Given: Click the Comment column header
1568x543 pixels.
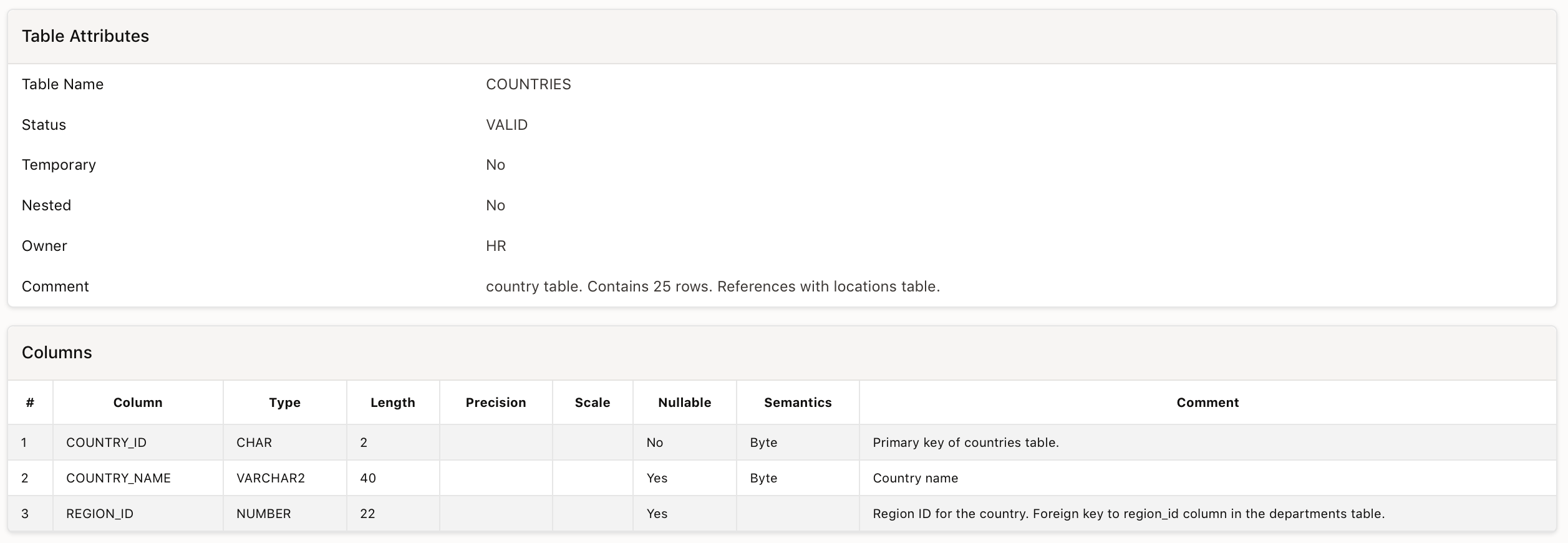Looking at the screenshot, I should click(x=1207, y=403).
